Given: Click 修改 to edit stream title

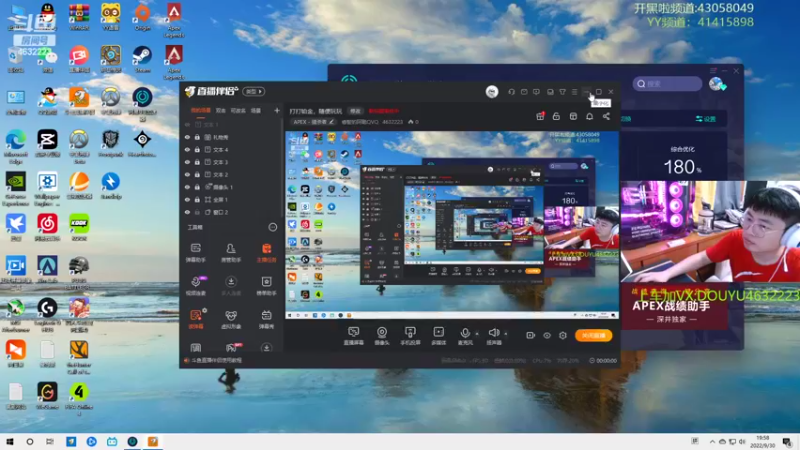Looking at the screenshot, I should pos(355,111).
